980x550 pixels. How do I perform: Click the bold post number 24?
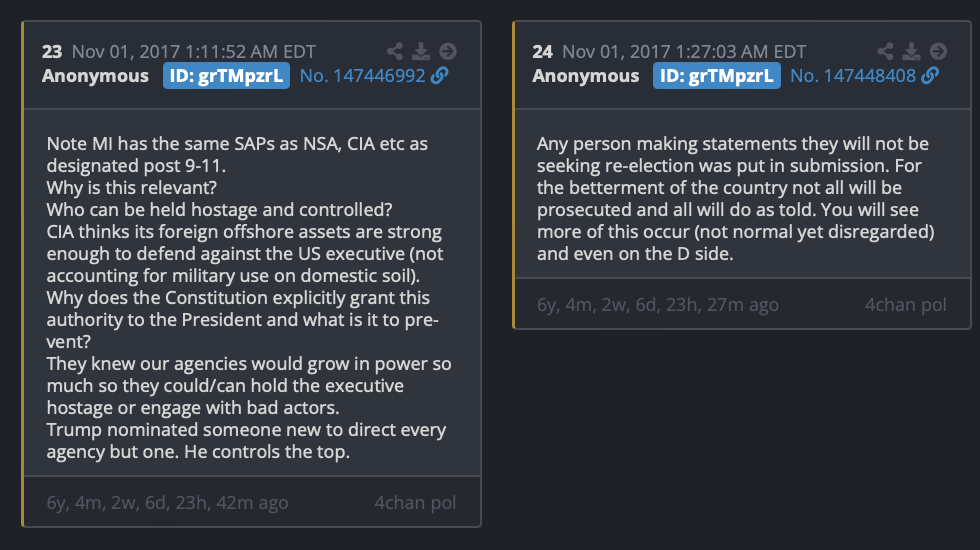(542, 51)
